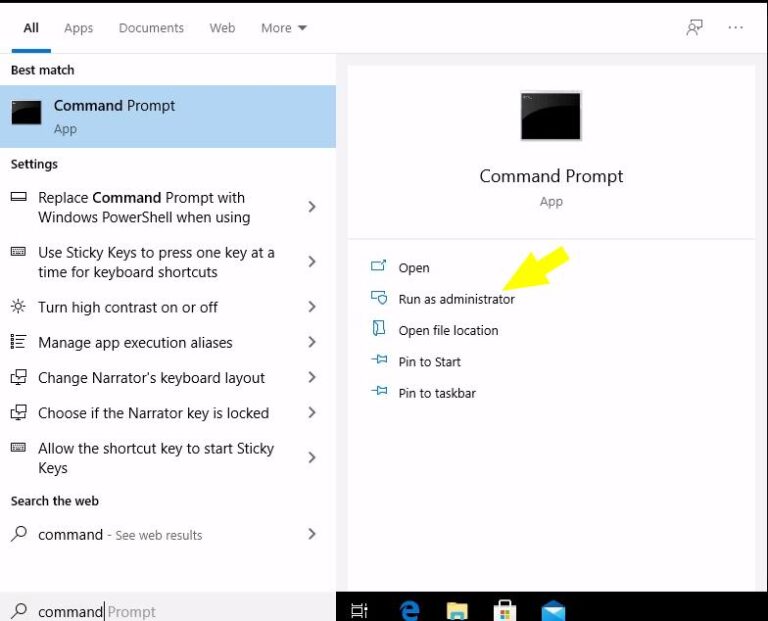
Task: Expand arrow for Manage app execution aliases
Action: pos(312,342)
